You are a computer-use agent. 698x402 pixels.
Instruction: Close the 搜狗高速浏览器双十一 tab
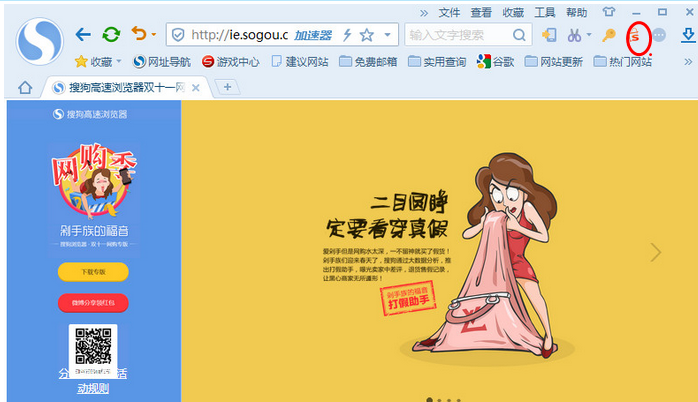click(x=195, y=88)
